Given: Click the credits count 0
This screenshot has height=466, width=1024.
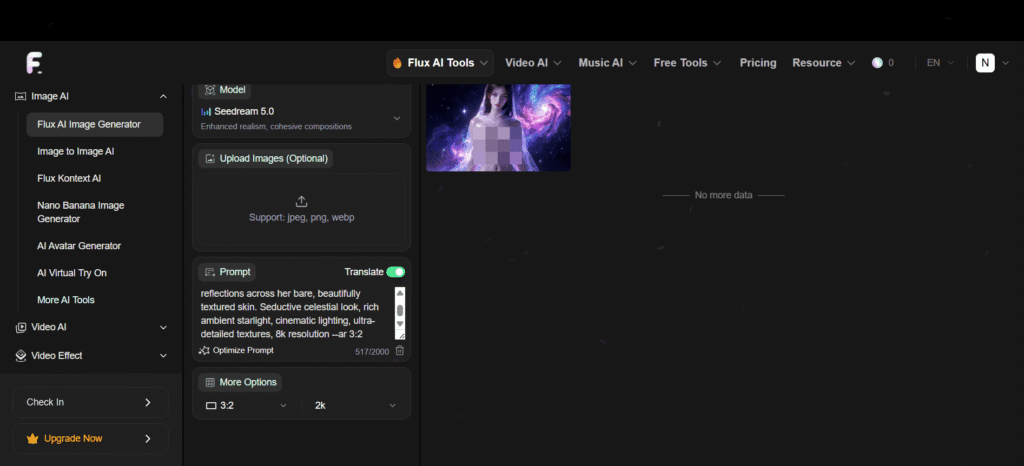Looking at the screenshot, I should [x=891, y=63].
